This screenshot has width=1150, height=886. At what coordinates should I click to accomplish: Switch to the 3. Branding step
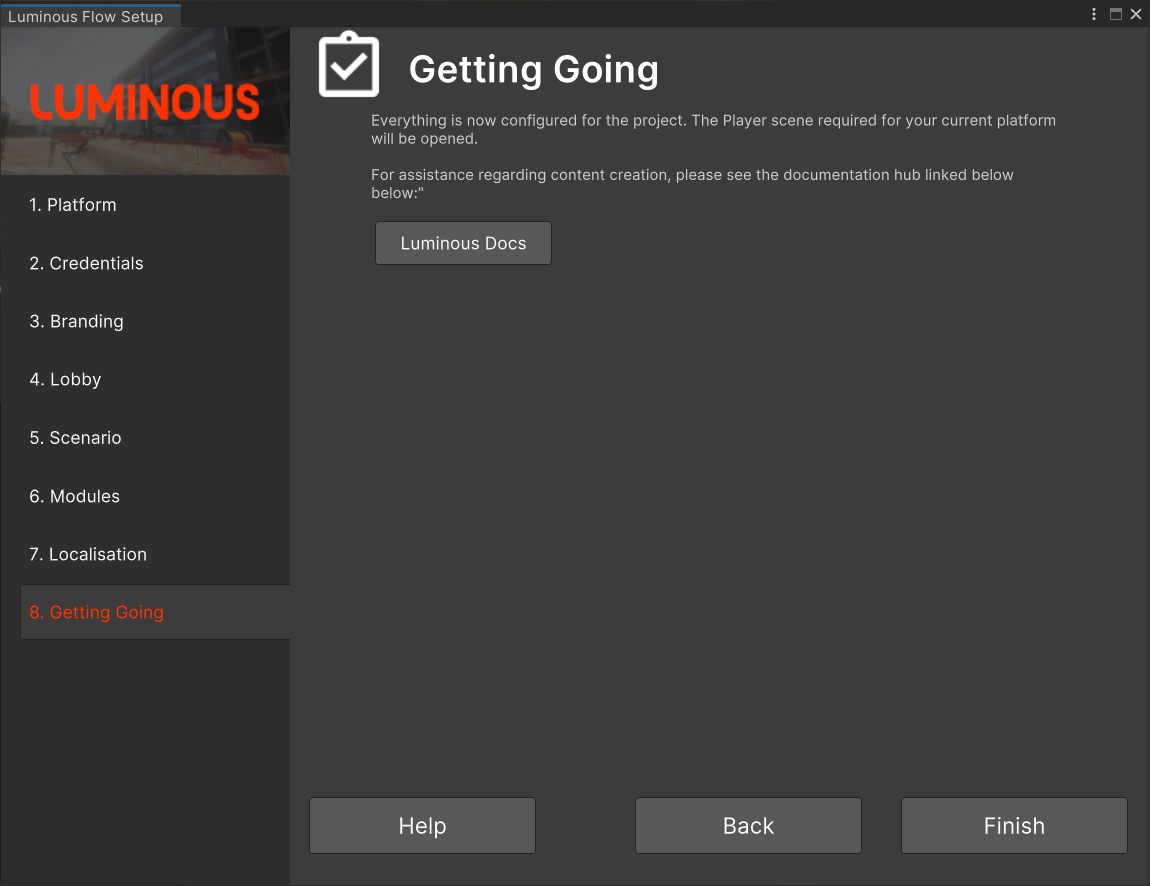click(x=77, y=321)
